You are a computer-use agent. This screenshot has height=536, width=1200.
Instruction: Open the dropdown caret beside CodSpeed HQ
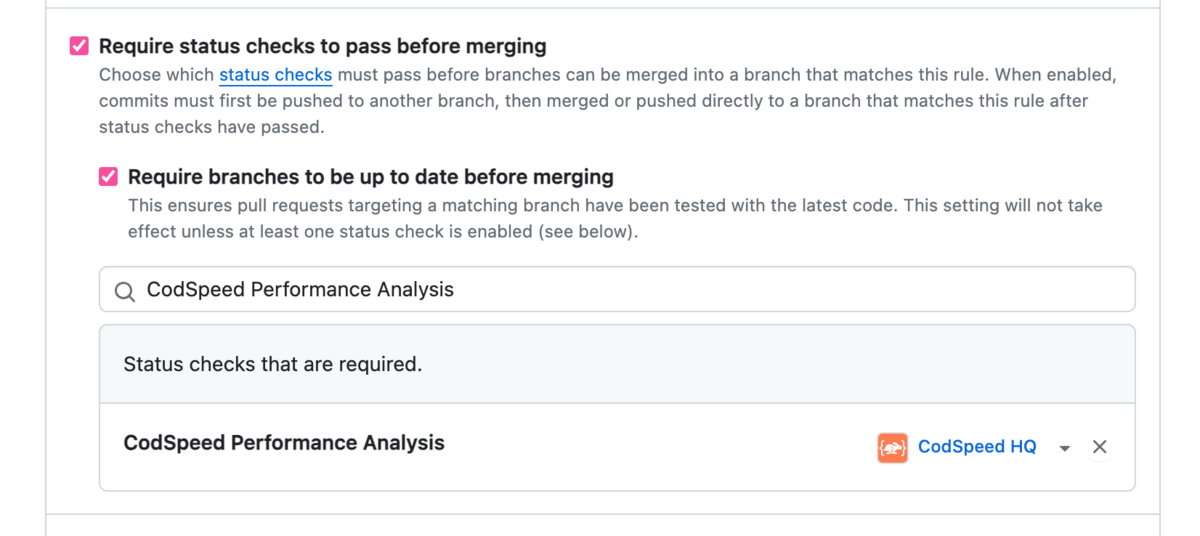tap(1065, 448)
